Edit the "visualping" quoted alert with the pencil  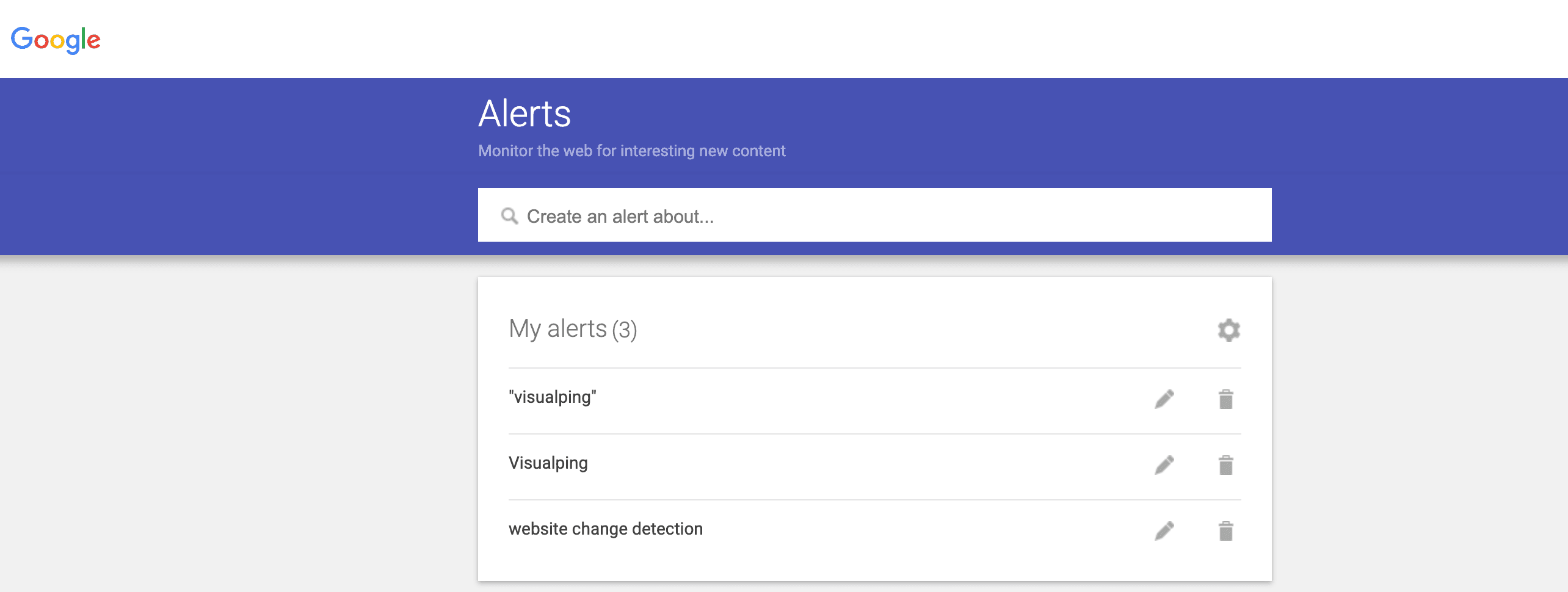1164,399
